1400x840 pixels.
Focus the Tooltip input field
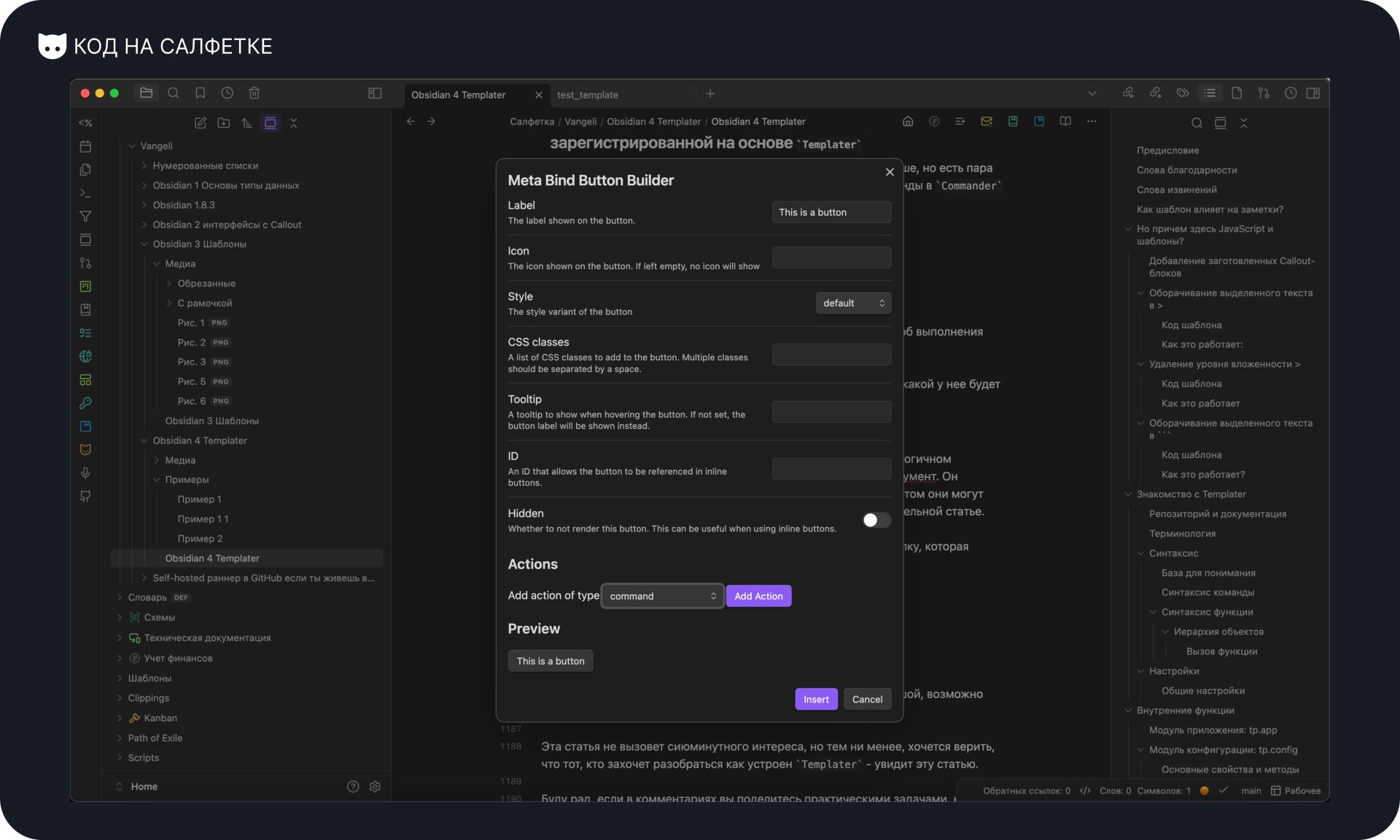(831, 412)
